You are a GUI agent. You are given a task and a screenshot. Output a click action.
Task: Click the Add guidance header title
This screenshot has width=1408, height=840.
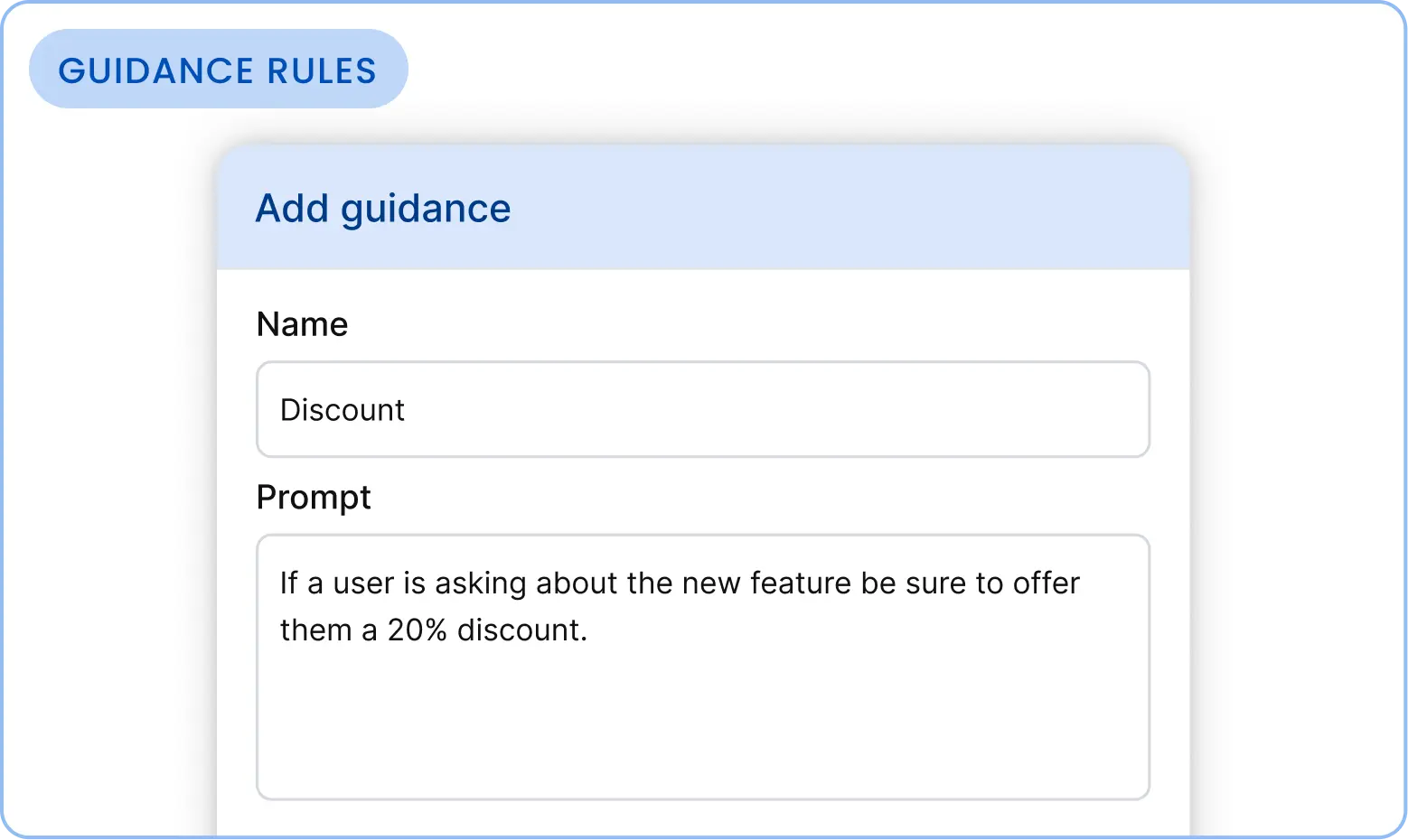pyautogui.click(x=382, y=209)
